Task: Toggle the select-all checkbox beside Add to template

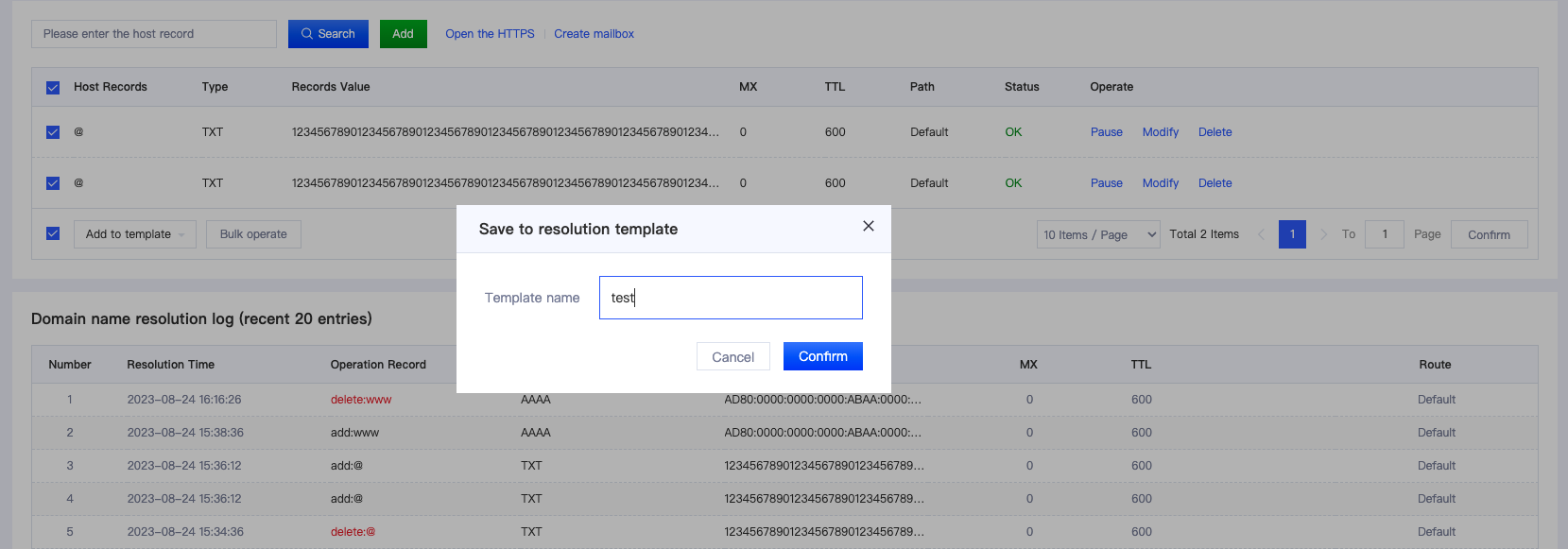Action: [53, 233]
